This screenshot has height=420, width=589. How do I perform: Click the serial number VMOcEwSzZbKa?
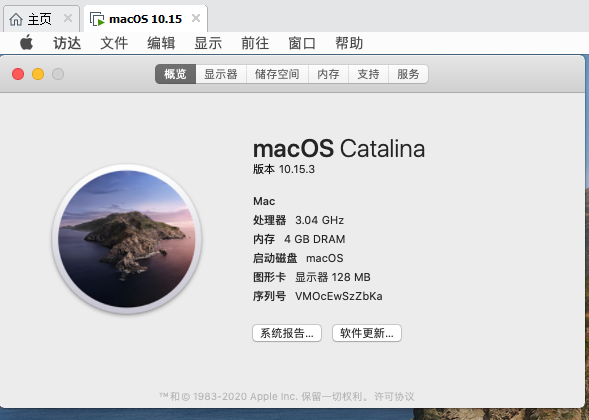pos(339,296)
